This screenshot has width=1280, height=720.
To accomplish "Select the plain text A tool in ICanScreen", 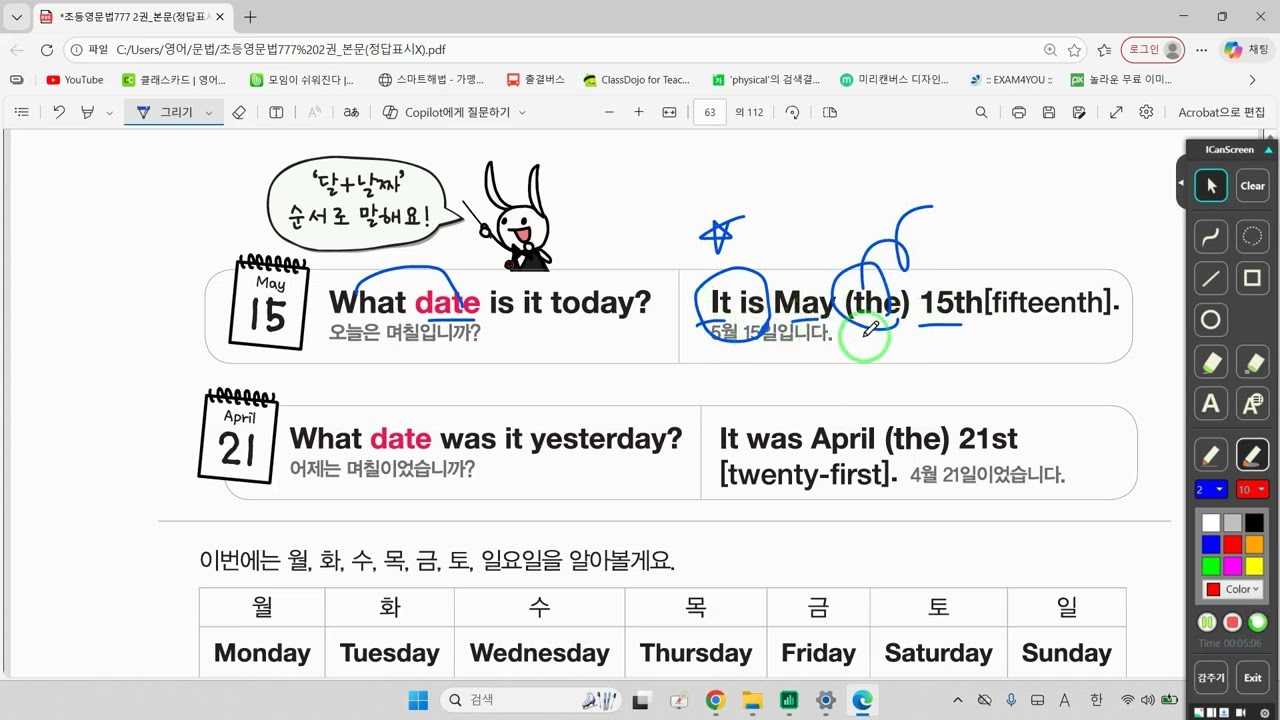I will (x=1211, y=404).
